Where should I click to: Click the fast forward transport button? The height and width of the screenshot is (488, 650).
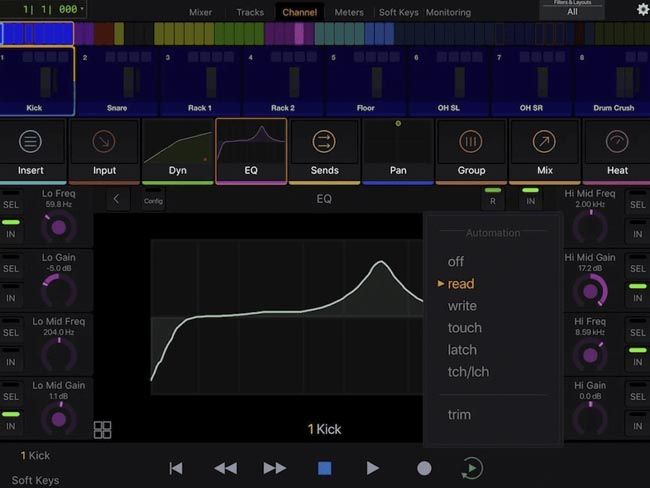tap(274, 469)
